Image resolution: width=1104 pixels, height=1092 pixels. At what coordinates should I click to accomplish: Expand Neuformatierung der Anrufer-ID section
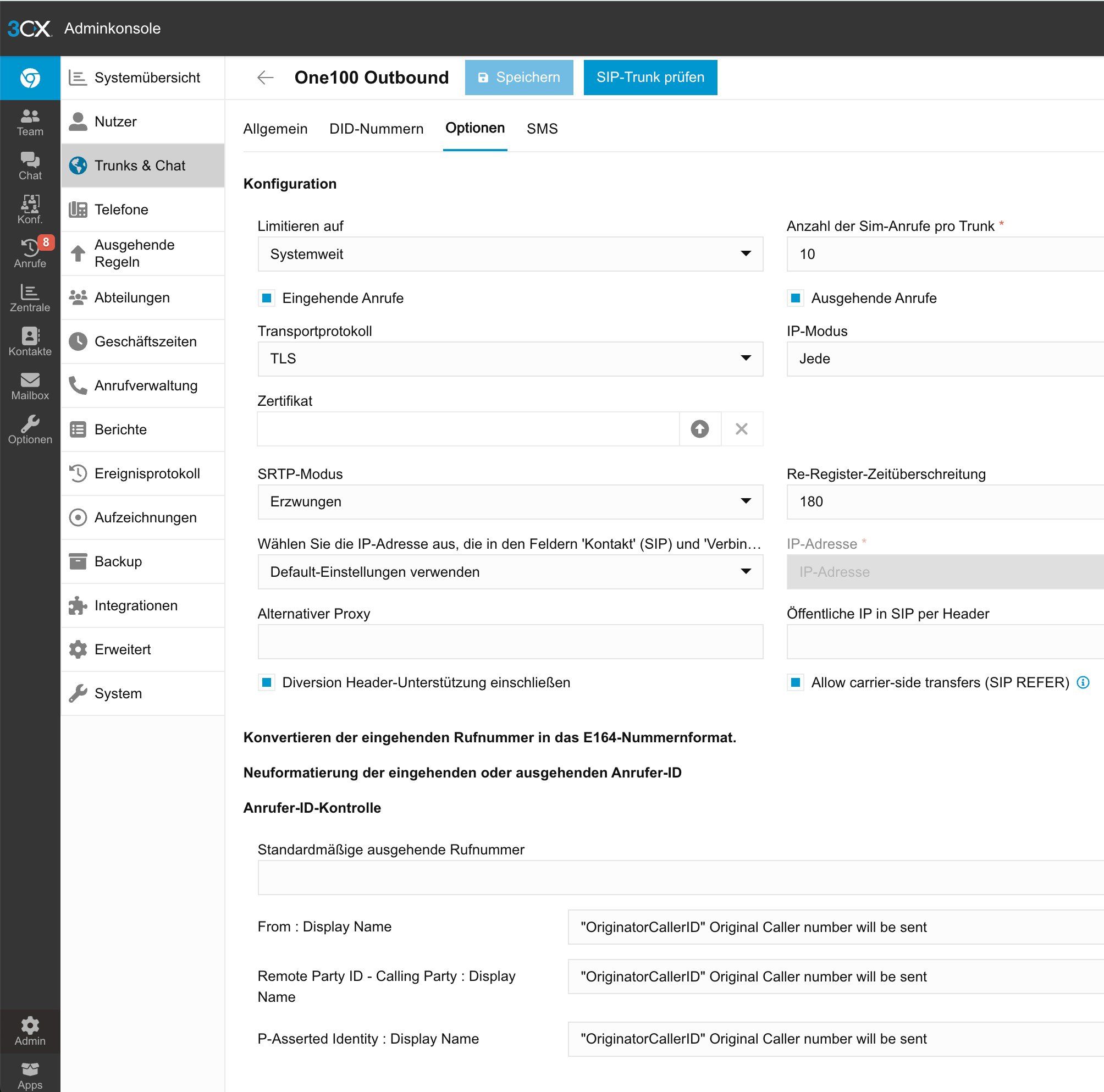click(x=462, y=773)
